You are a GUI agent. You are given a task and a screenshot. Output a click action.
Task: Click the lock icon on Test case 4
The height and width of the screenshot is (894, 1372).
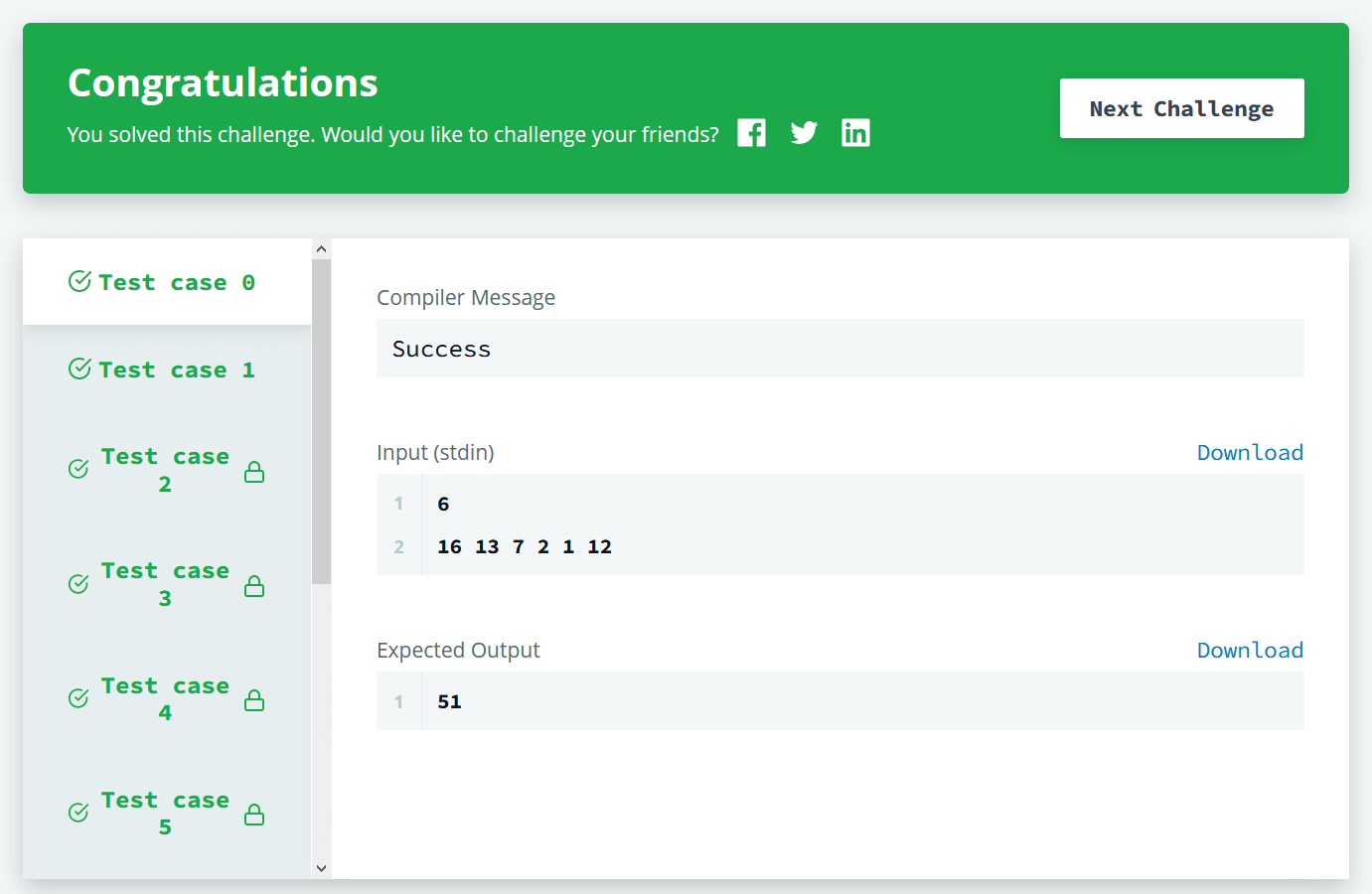click(254, 700)
